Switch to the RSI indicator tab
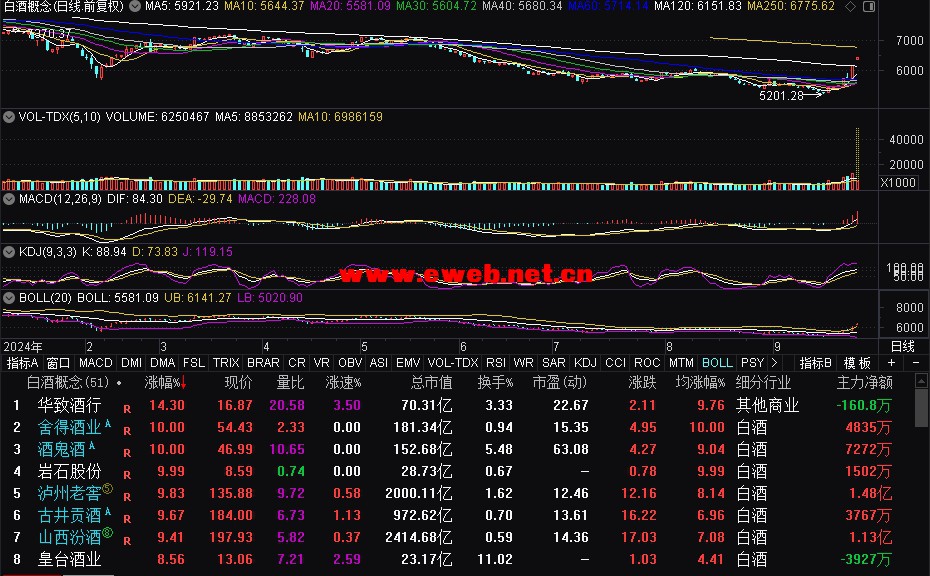This screenshot has height=576, width=930. pyautogui.click(x=495, y=362)
